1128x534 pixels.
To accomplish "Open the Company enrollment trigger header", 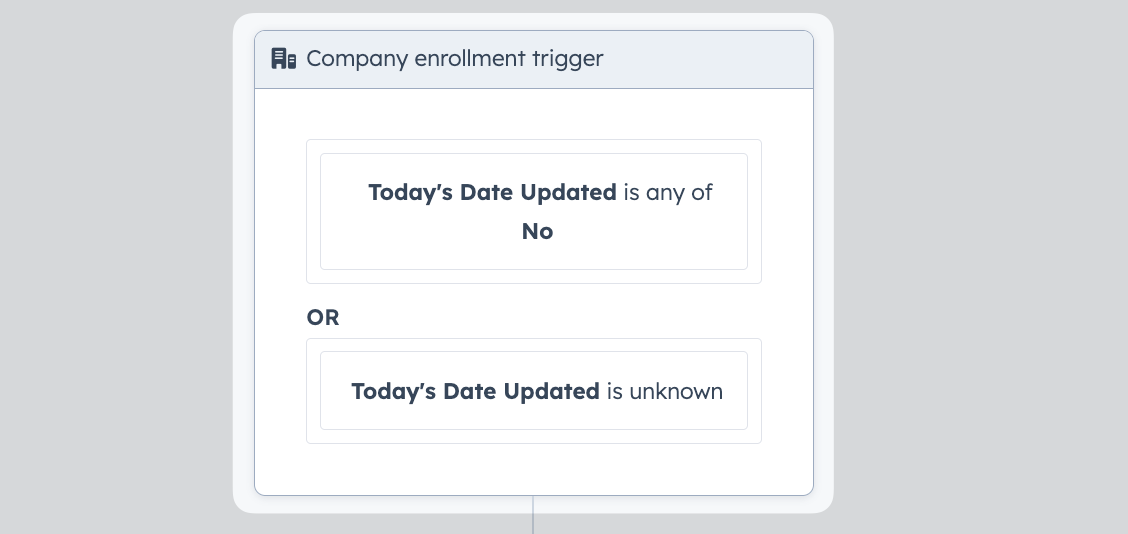I will point(534,60).
